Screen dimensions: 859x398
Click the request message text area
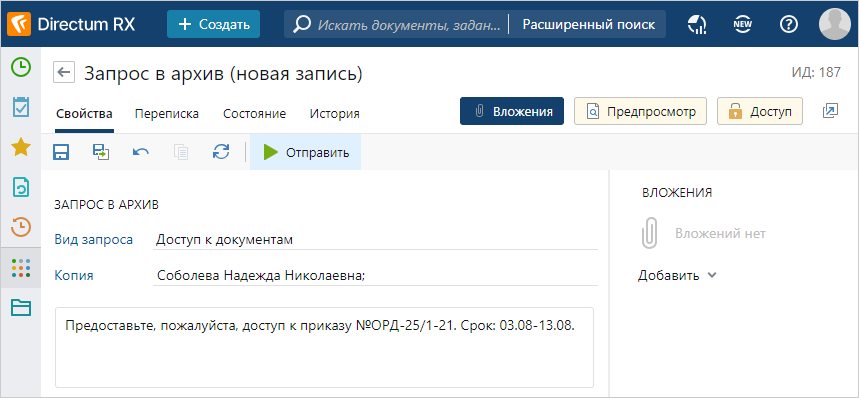coord(324,348)
